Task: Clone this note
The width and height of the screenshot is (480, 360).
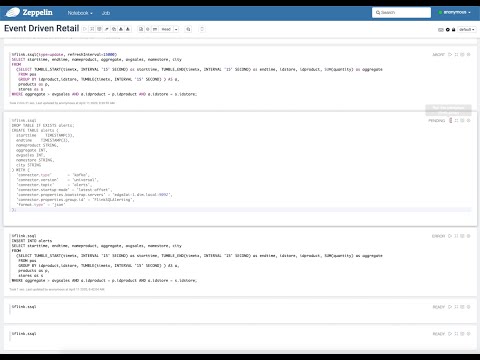Action: (x=114, y=29)
